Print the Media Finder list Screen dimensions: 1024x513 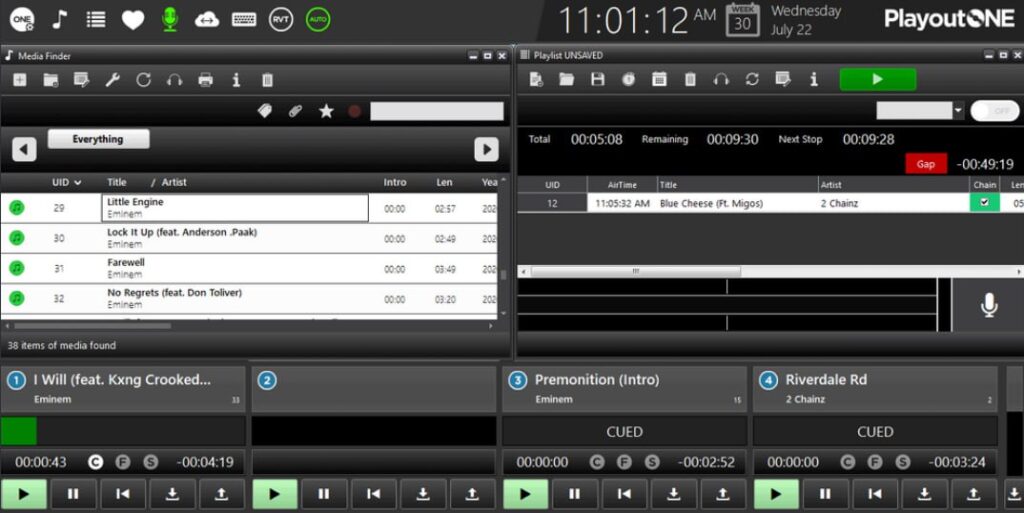point(206,80)
